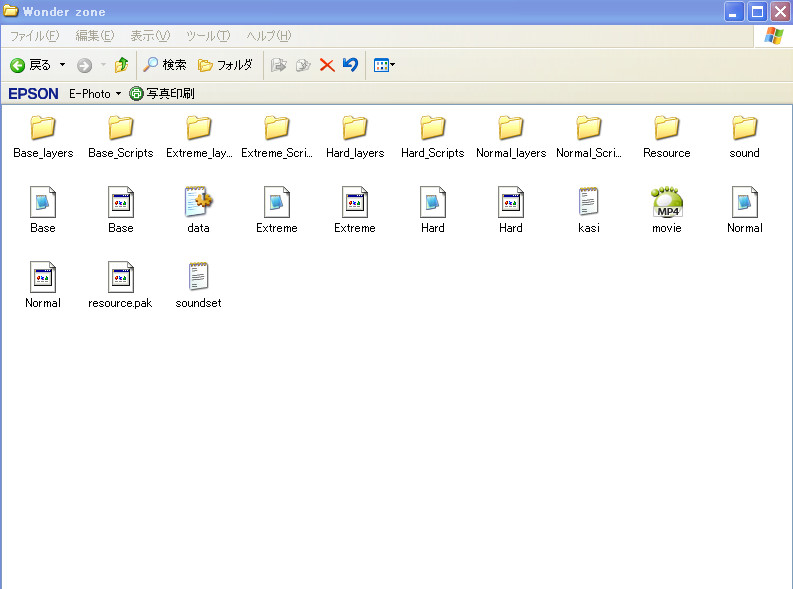Open the Back history dropdown arrow
The width and height of the screenshot is (793, 589).
pos(62,65)
